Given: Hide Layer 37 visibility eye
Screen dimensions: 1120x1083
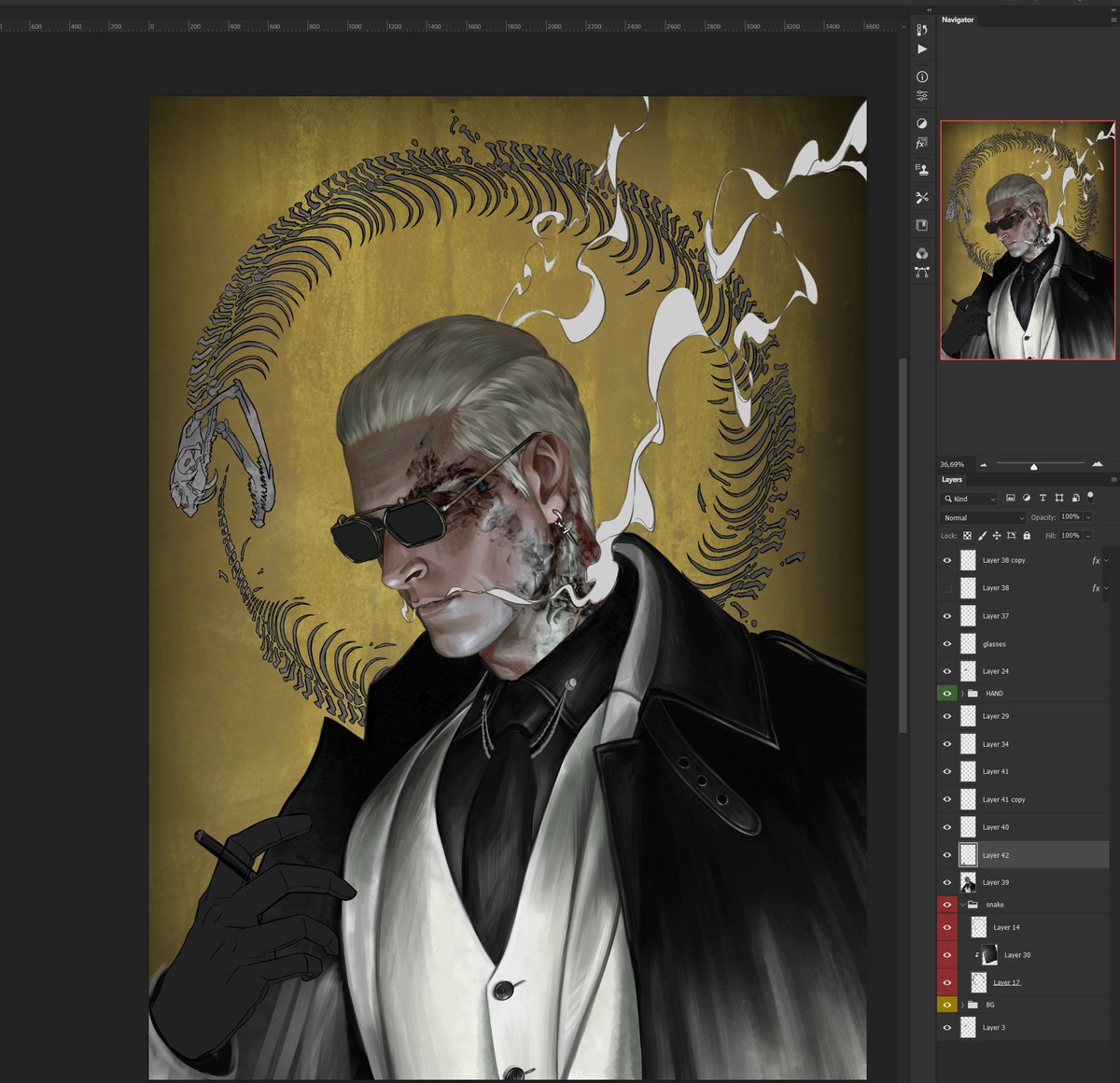Looking at the screenshot, I should pyautogui.click(x=947, y=616).
